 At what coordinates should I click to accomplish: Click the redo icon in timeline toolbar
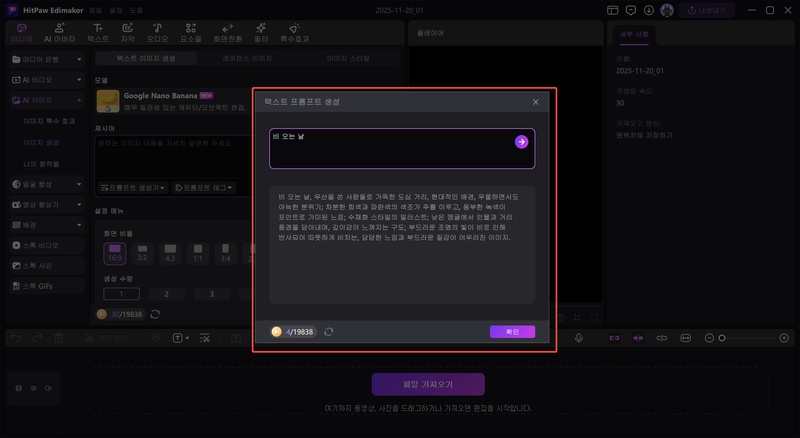(x=37, y=338)
